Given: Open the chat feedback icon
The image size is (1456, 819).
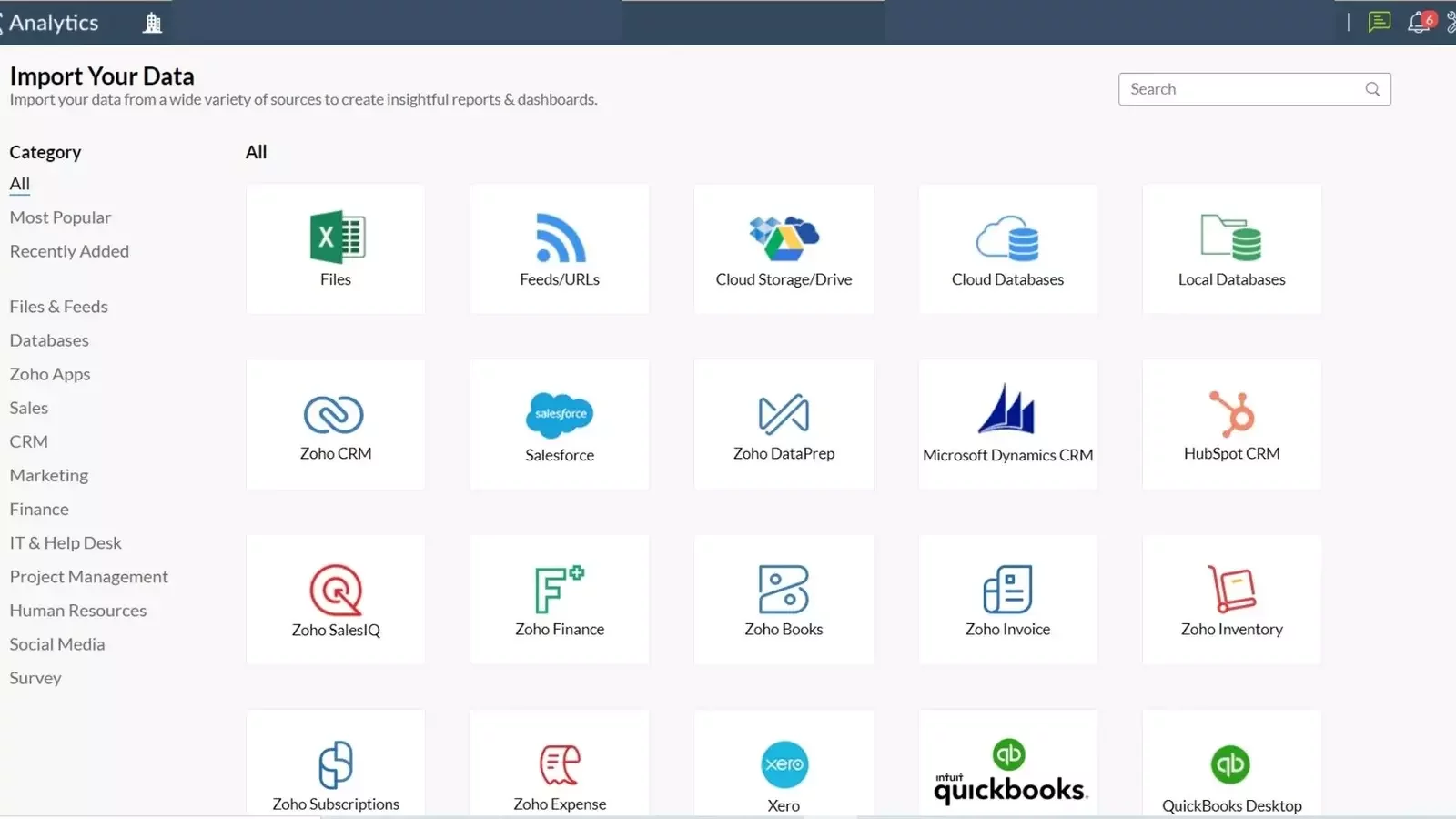Looking at the screenshot, I should (x=1380, y=22).
